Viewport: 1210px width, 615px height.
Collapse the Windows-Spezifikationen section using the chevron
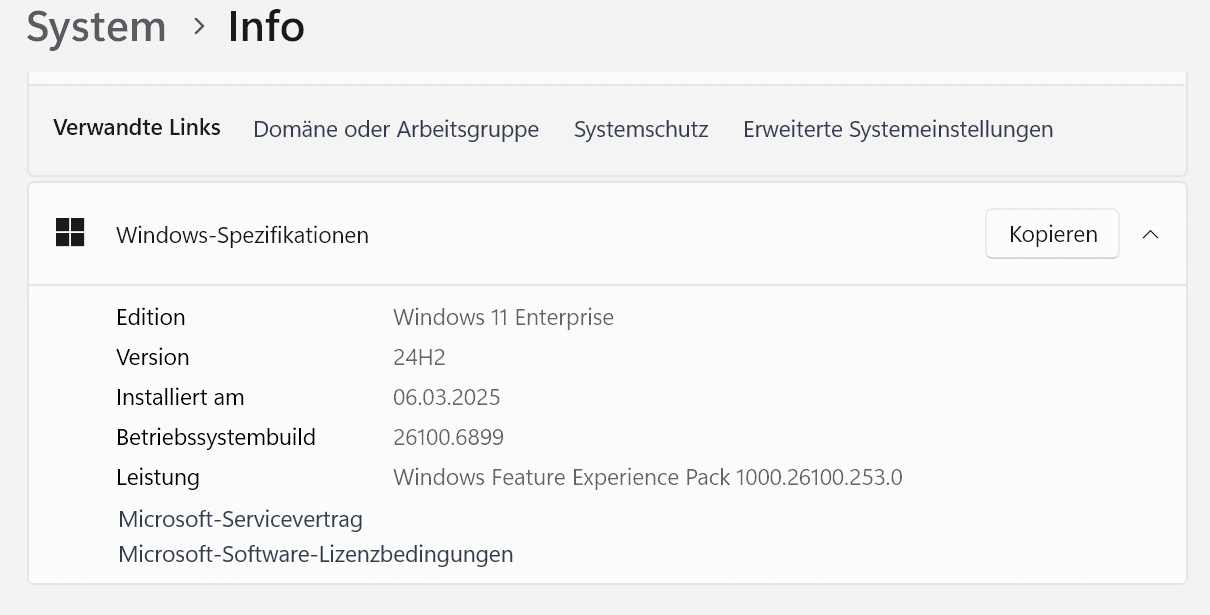1151,234
